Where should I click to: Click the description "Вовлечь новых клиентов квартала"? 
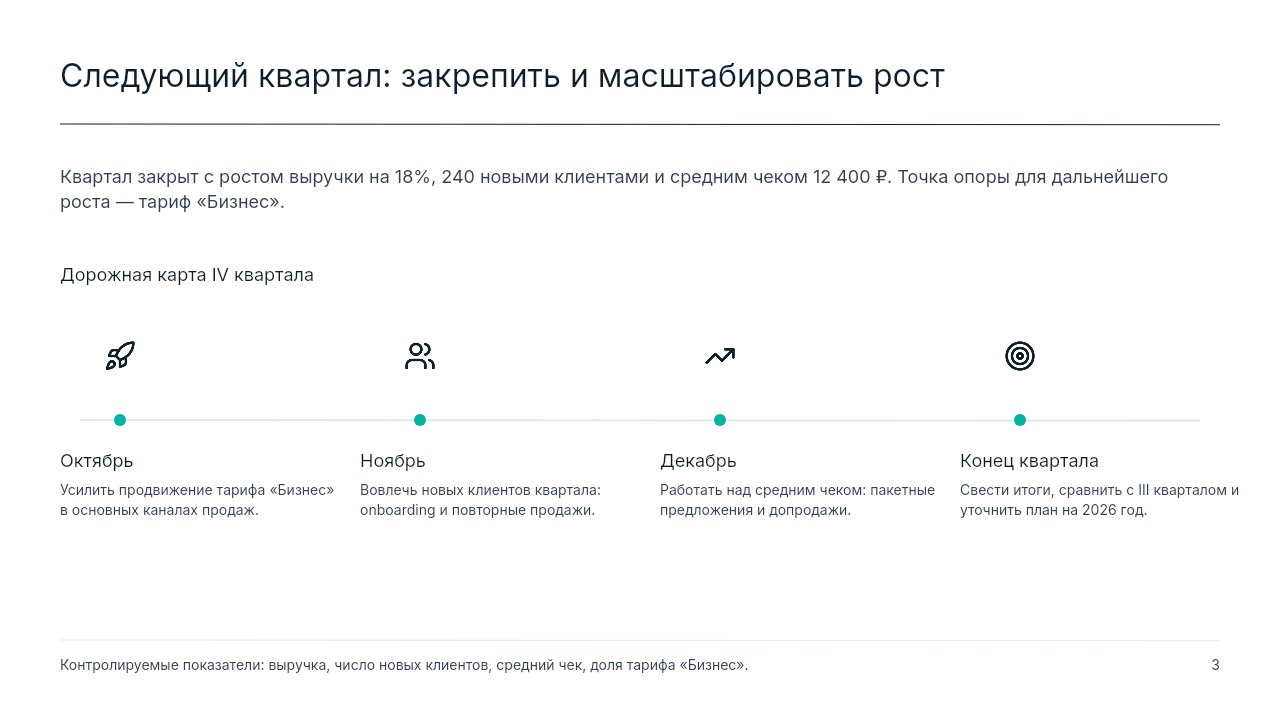tap(481, 500)
